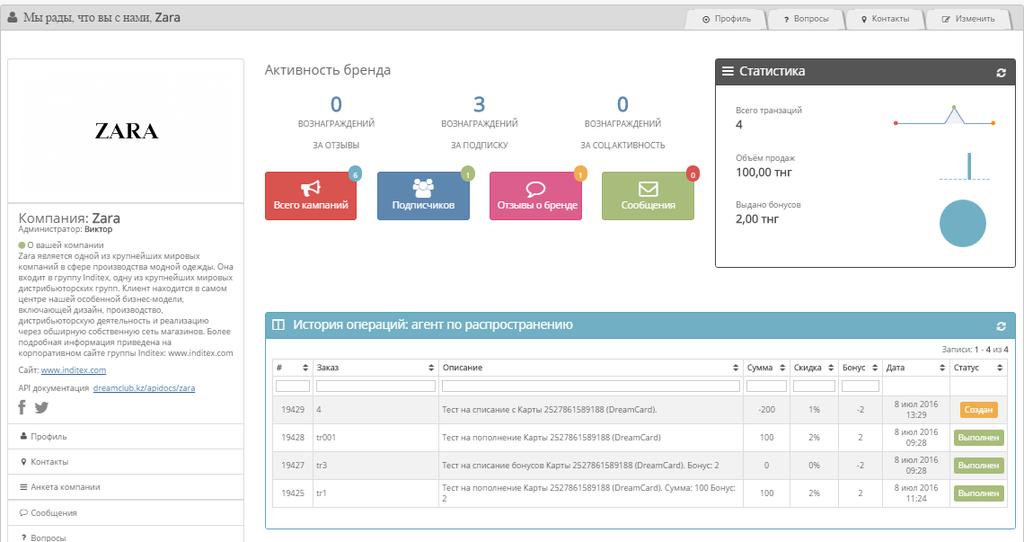The width and height of the screenshot is (1024, 542).
Task: Click the Заказ column filter field
Action: tap(376, 386)
